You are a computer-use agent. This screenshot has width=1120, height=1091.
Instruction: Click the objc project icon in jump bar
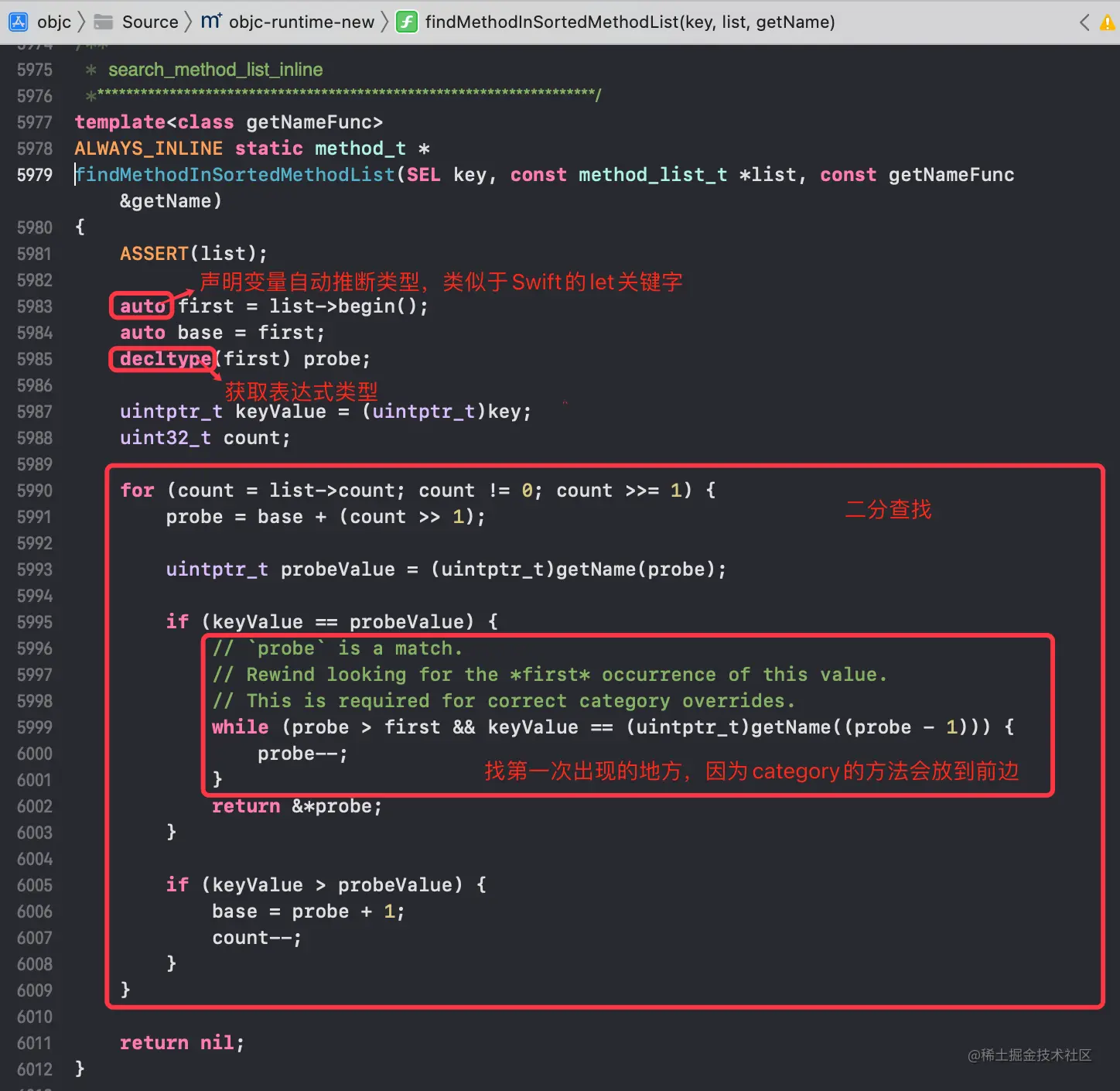18,22
